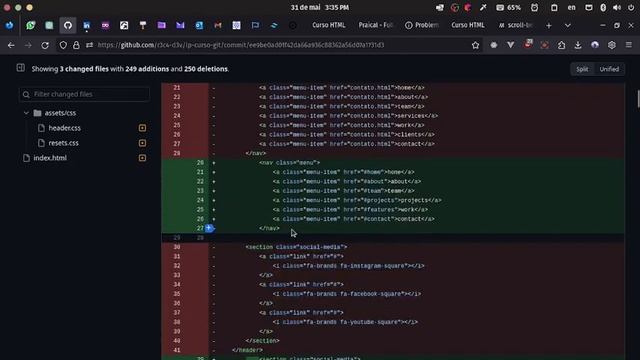Open header.css in the file tree
This screenshot has height=360, width=640.
pyautogui.click(x=64, y=128)
